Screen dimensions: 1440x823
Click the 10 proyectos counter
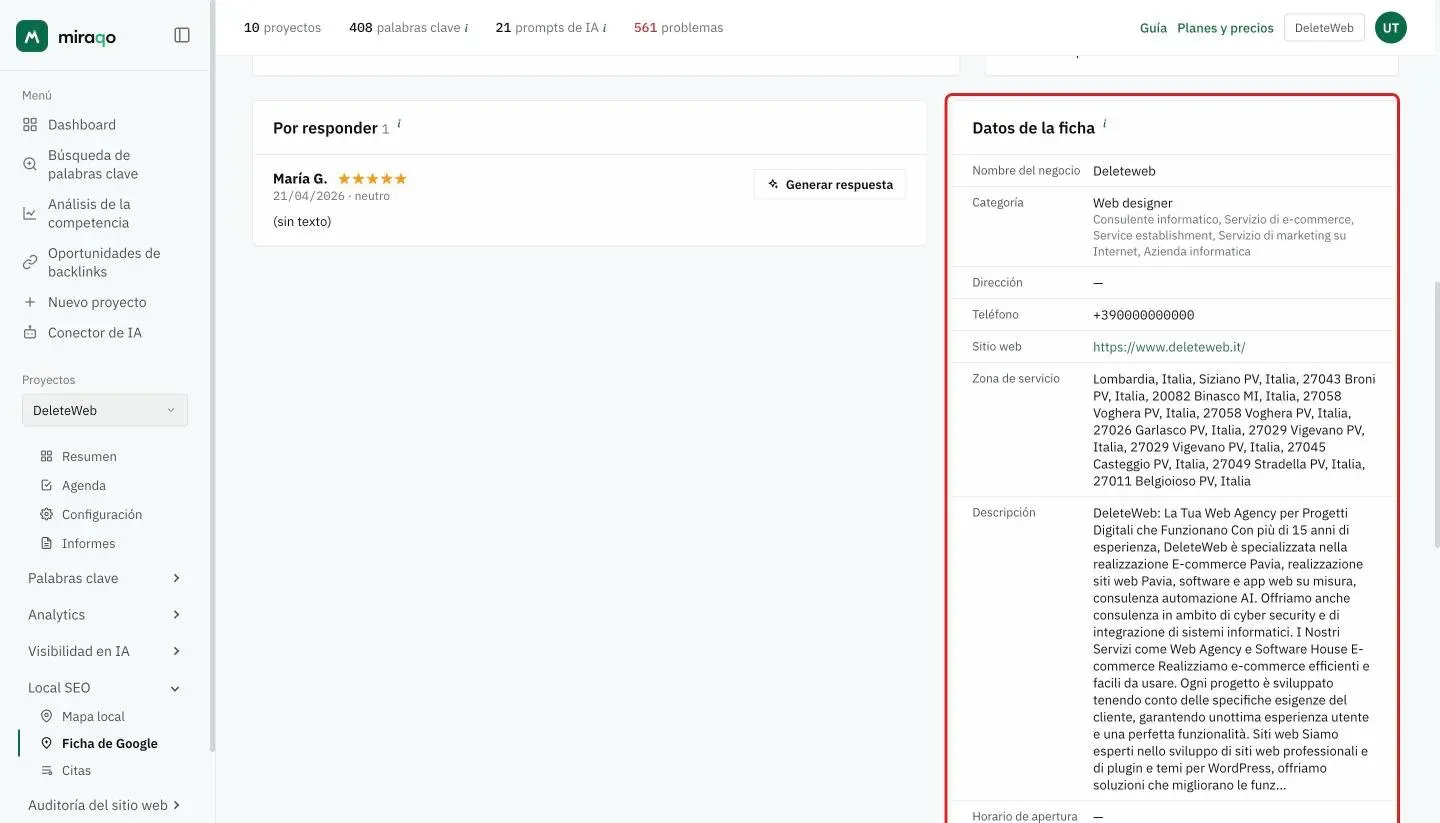[283, 28]
